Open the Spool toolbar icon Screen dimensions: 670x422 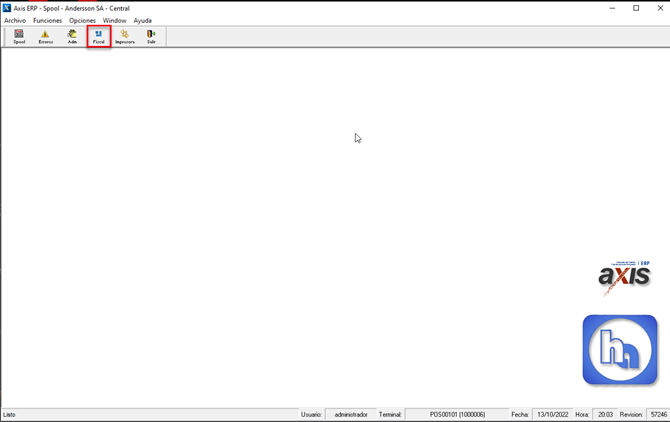point(19,37)
